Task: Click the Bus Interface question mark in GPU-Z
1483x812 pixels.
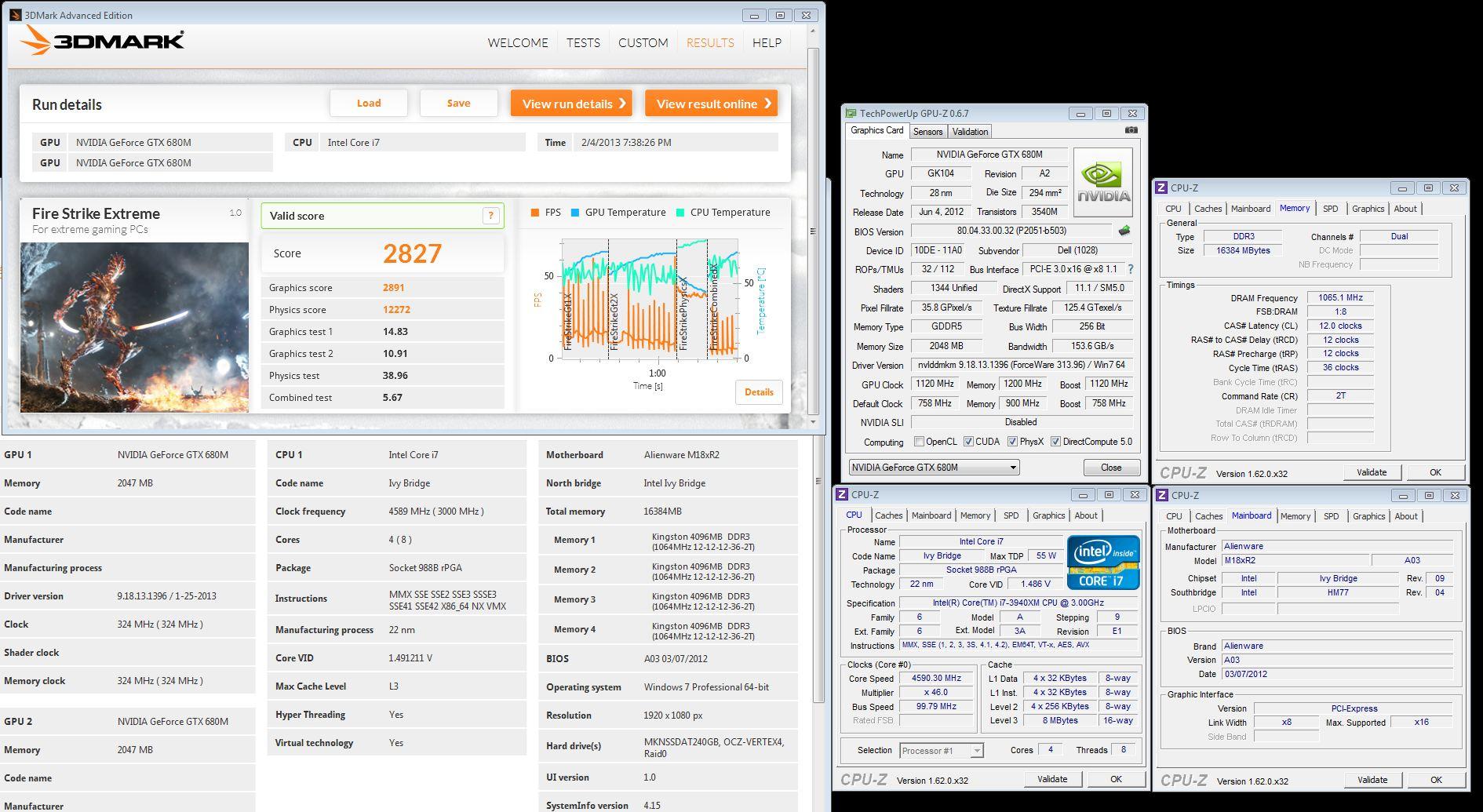Action: (1131, 269)
